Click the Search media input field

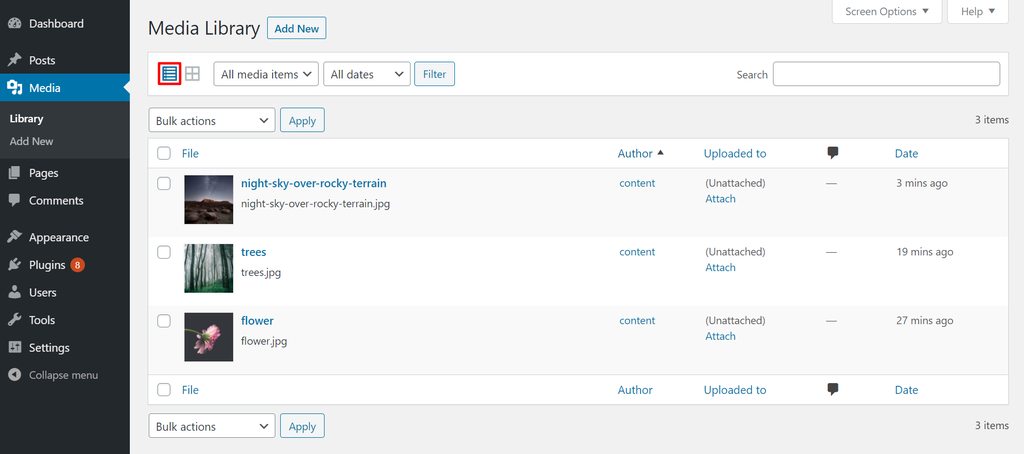coord(886,74)
